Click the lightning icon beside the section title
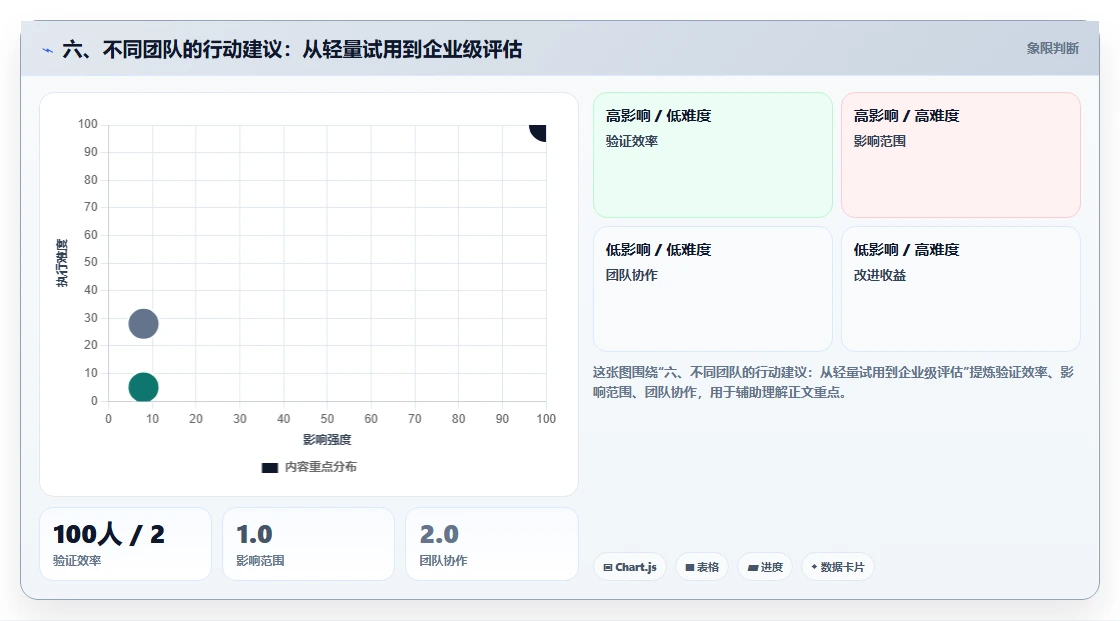The width and height of the screenshot is (1120, 621). 47,50
